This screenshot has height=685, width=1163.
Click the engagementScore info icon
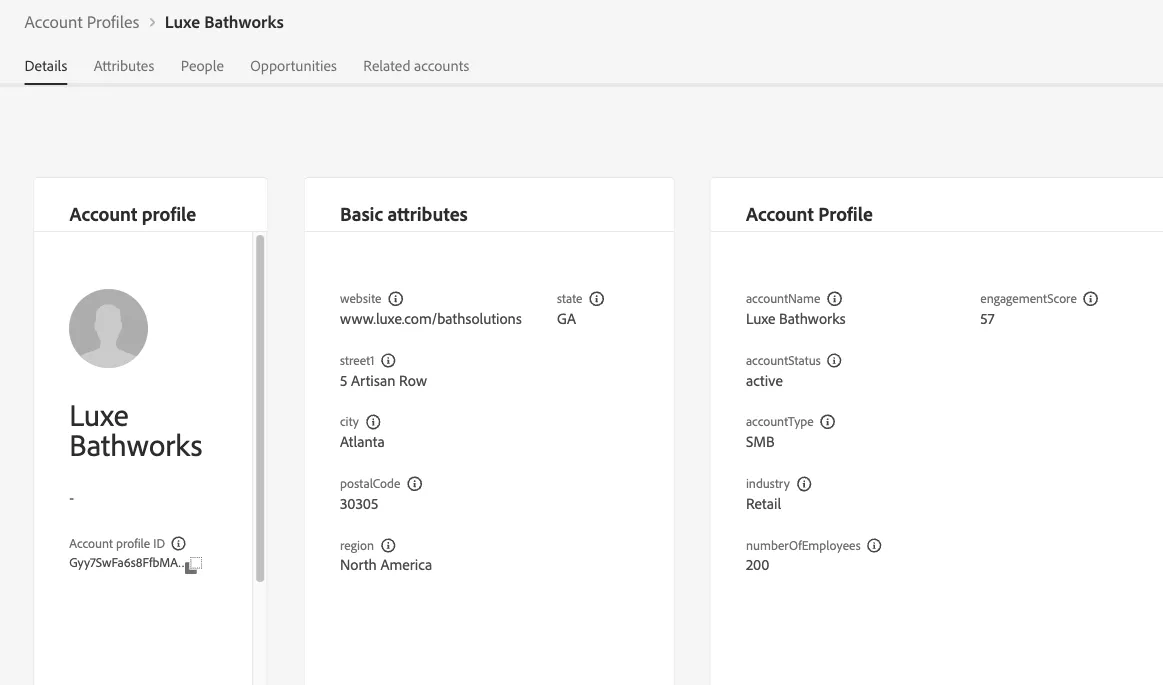coord(1090,299)
